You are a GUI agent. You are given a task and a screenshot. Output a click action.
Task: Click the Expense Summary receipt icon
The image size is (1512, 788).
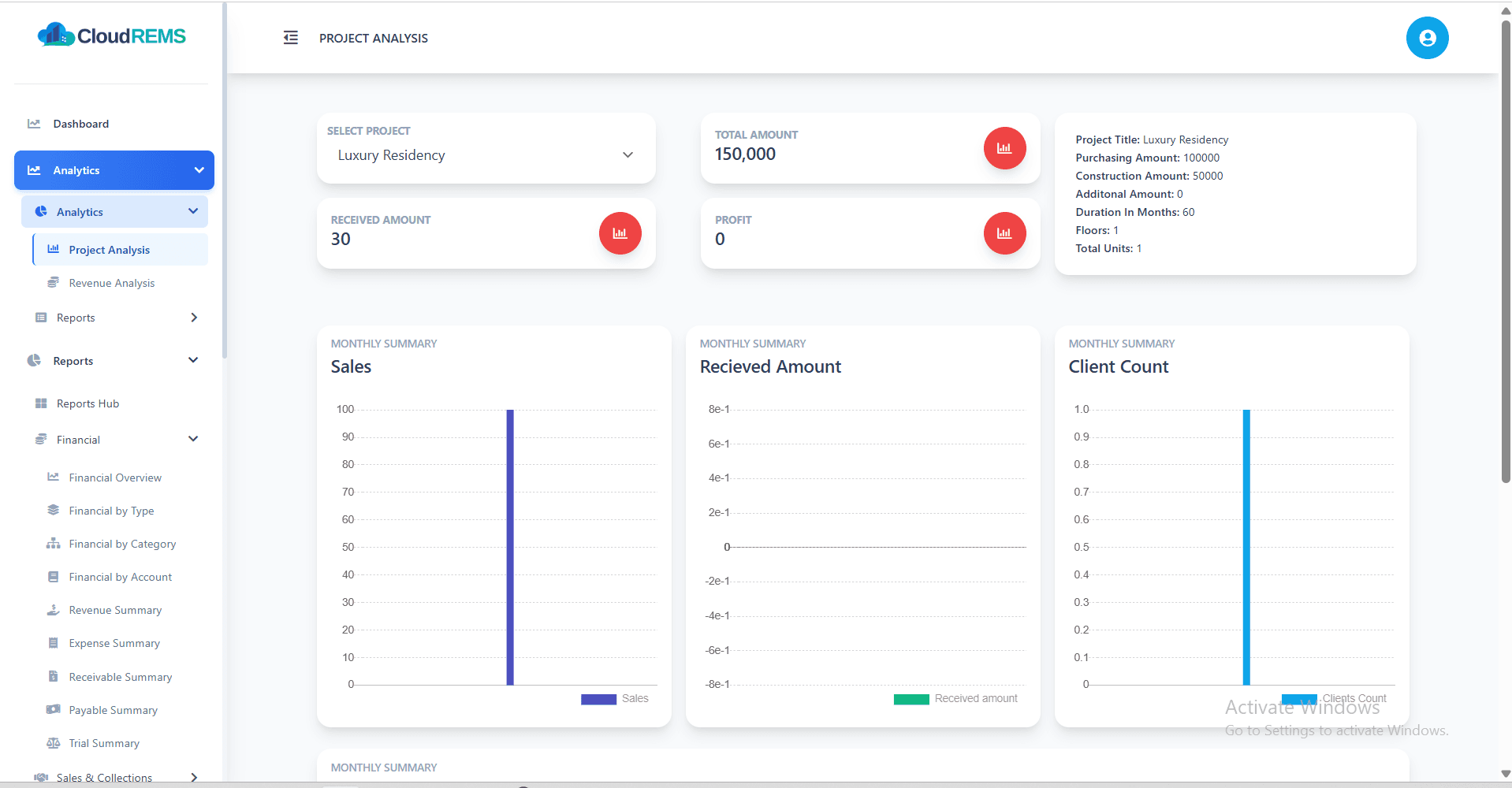click(x=54, y=643)
